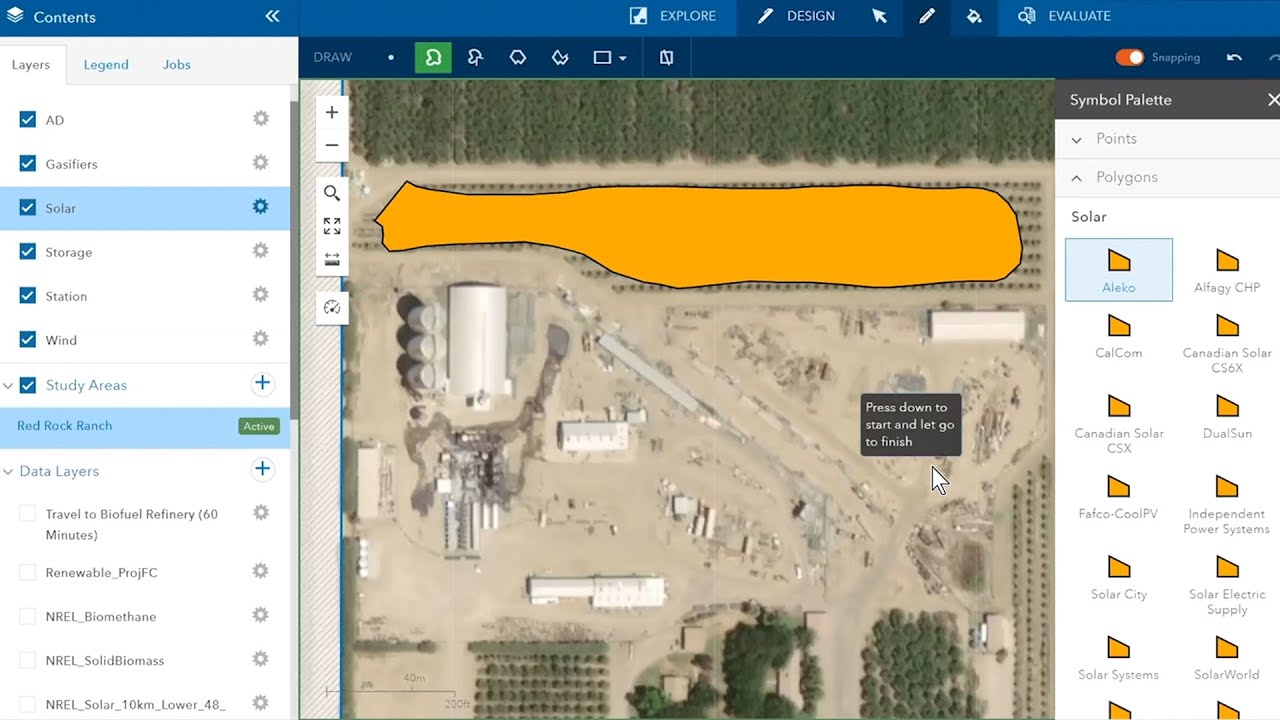Viewport: 1280px width, 720px height.
Task: Choose the Fafco-CoolPV symbol
Action: (x=1119, y=497)
